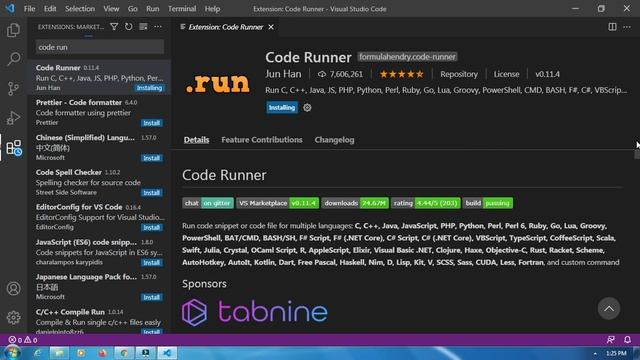
Task: Click the publisher name Jun Han
Action: (283, 74)
